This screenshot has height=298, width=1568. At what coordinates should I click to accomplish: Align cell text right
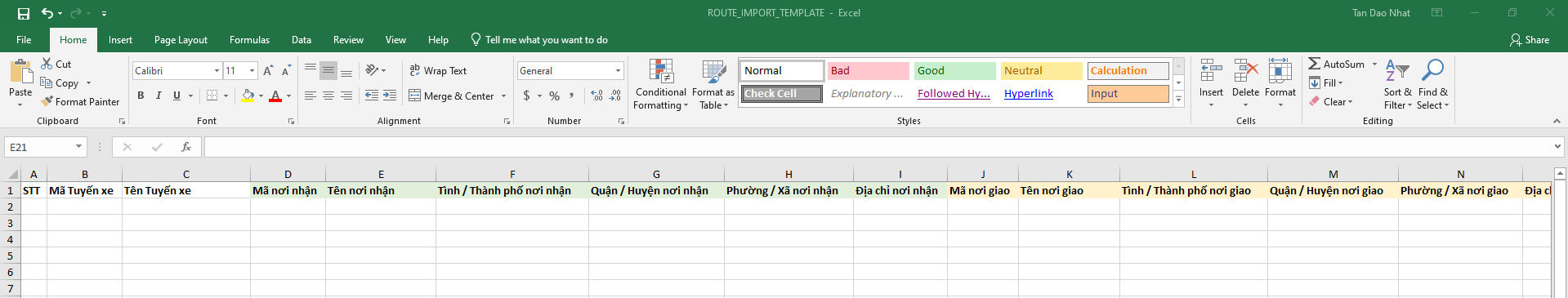pyautogui.click(x=346, y=96)
